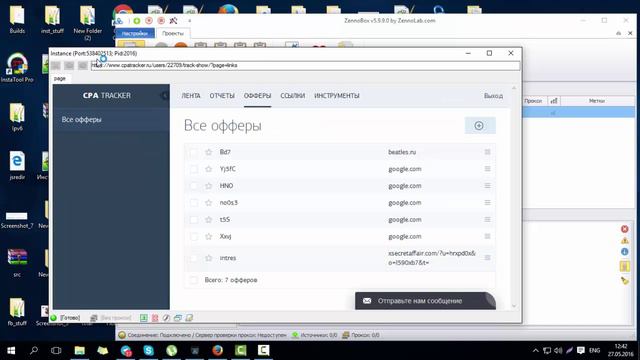Open InstaTool Pro desktop shortcut

pyautogui.click(x=17, y=68)
